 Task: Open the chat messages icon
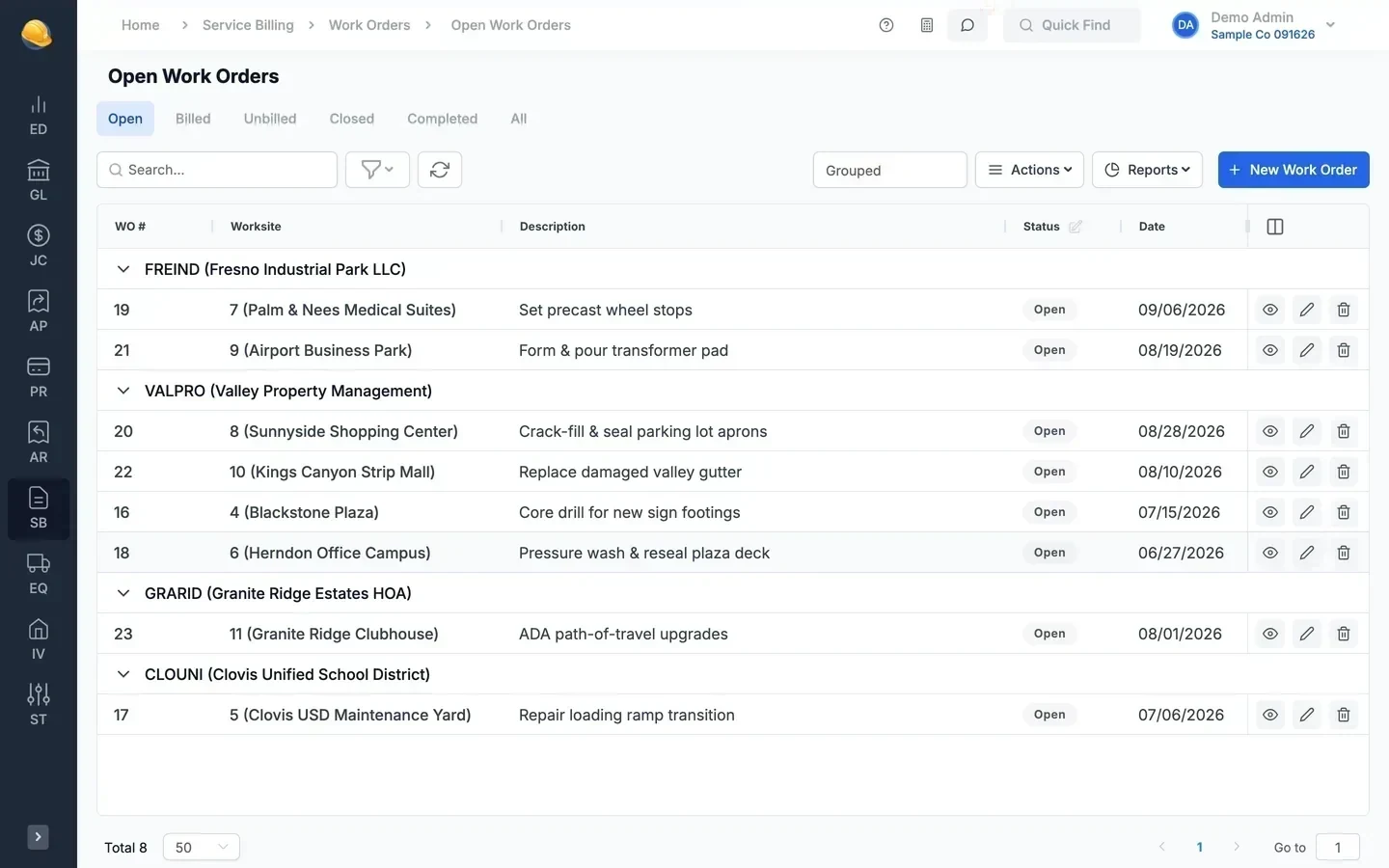[967, 25]
